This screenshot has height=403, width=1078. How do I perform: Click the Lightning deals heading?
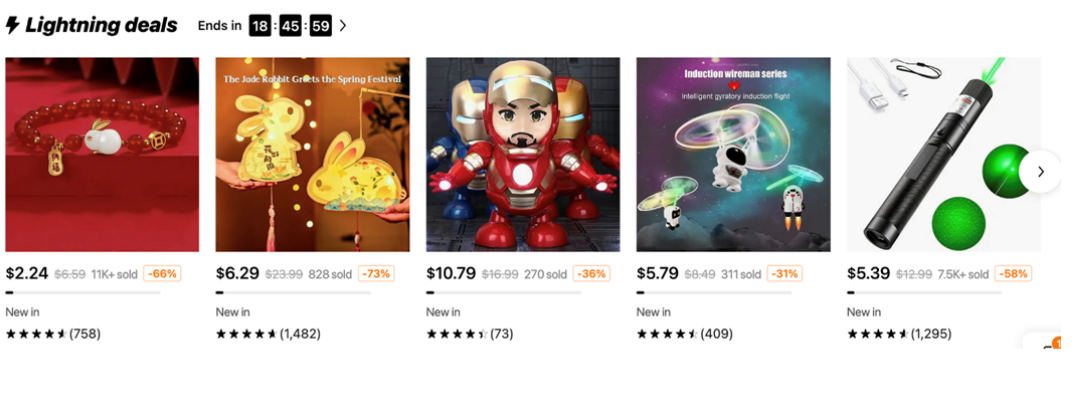click(101, 25)
